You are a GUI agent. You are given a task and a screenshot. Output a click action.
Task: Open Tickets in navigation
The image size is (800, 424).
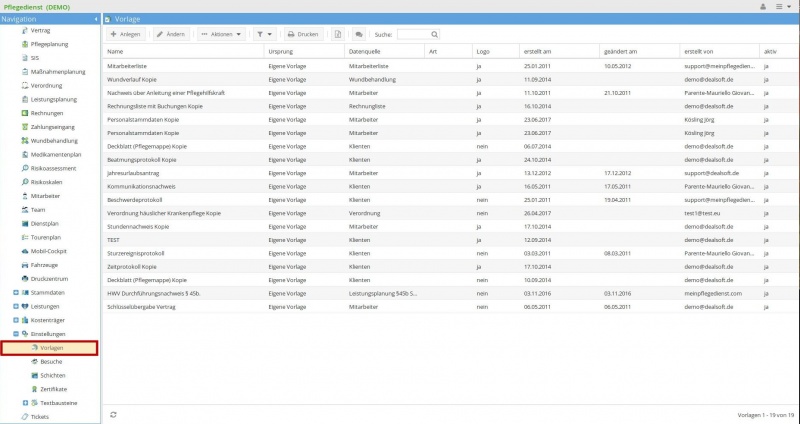point(40,417)
